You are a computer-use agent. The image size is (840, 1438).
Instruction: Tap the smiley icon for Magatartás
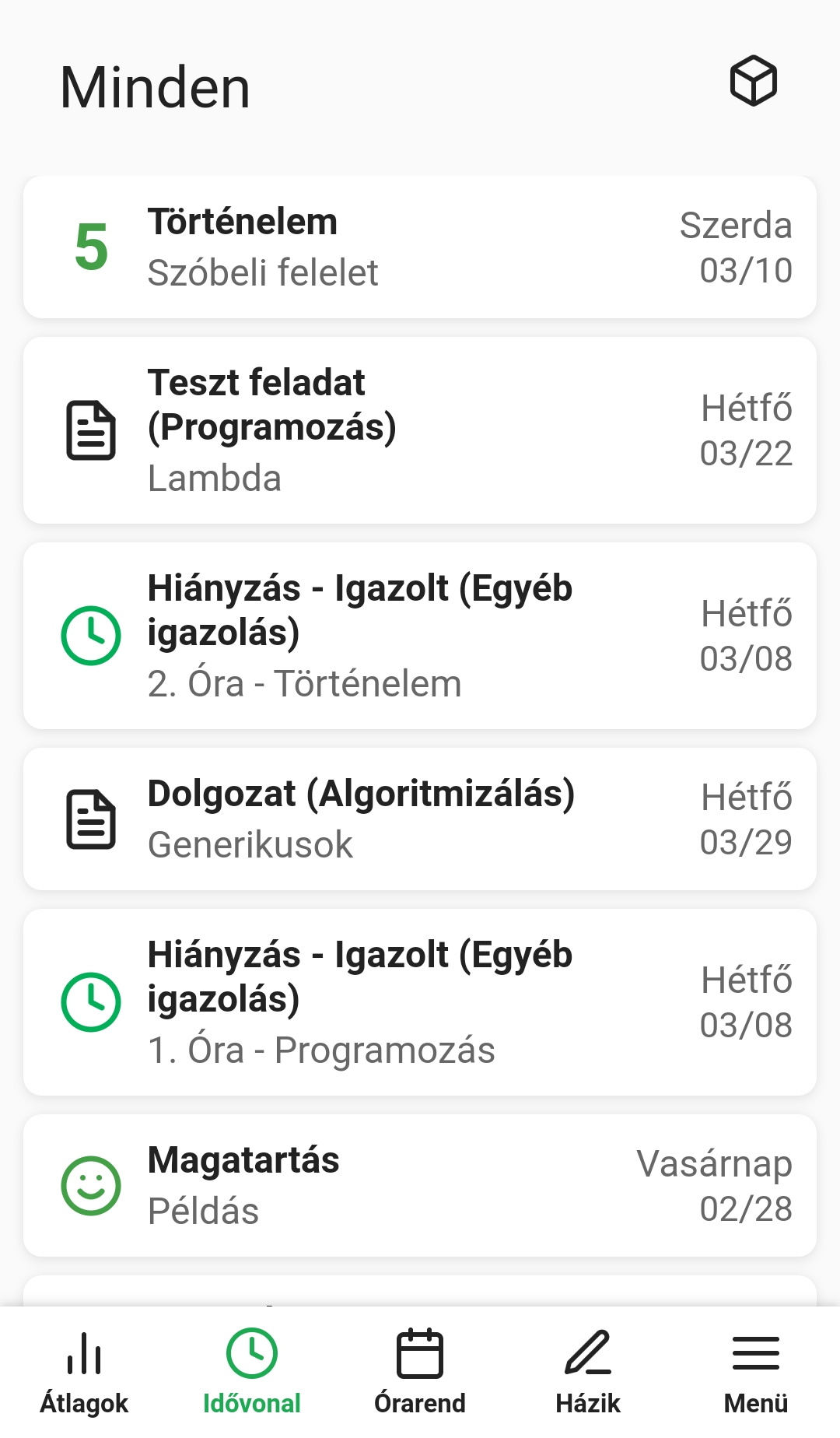point(91,1186)
